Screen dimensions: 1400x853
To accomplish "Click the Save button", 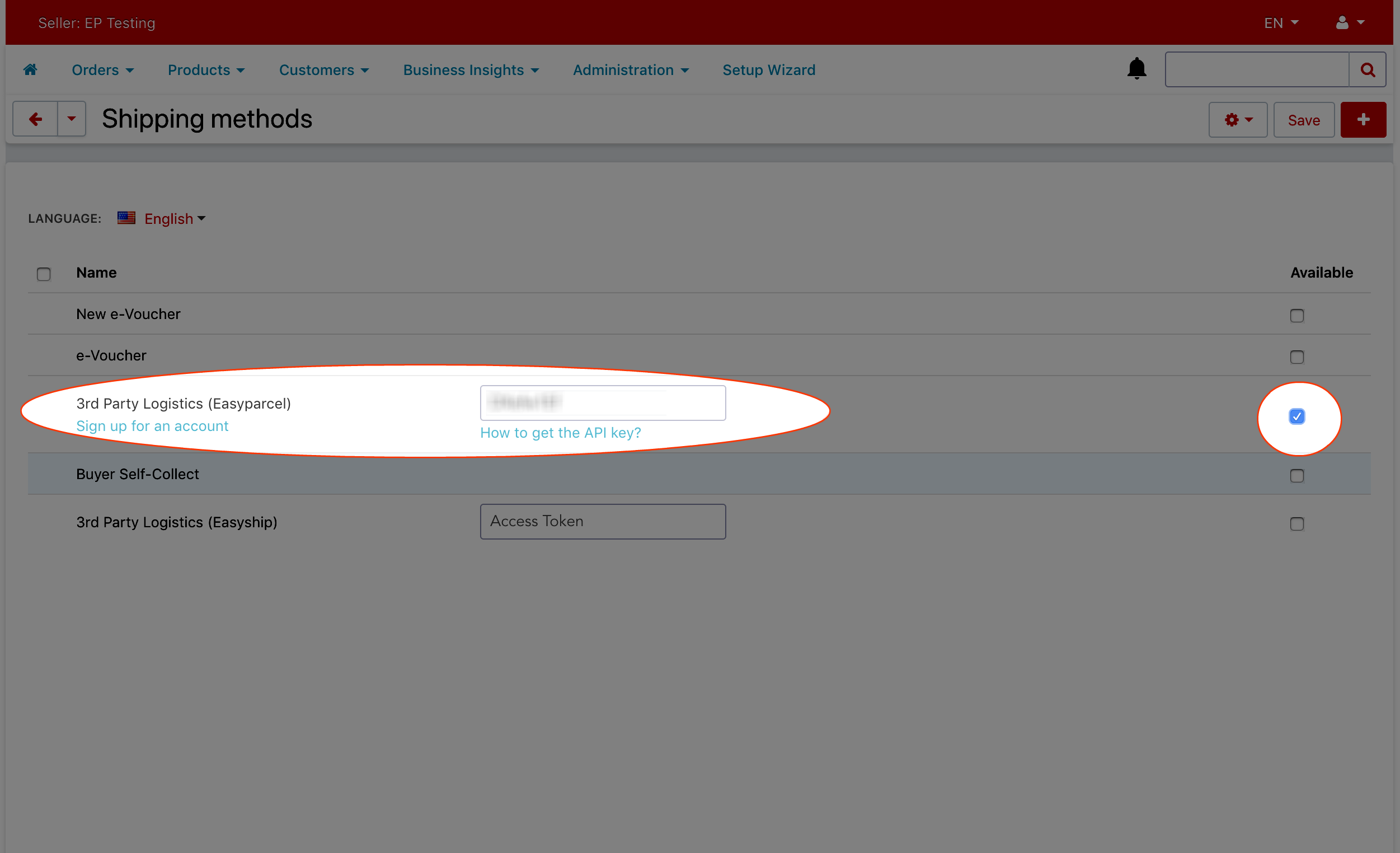I will [x=1303, y=120].
